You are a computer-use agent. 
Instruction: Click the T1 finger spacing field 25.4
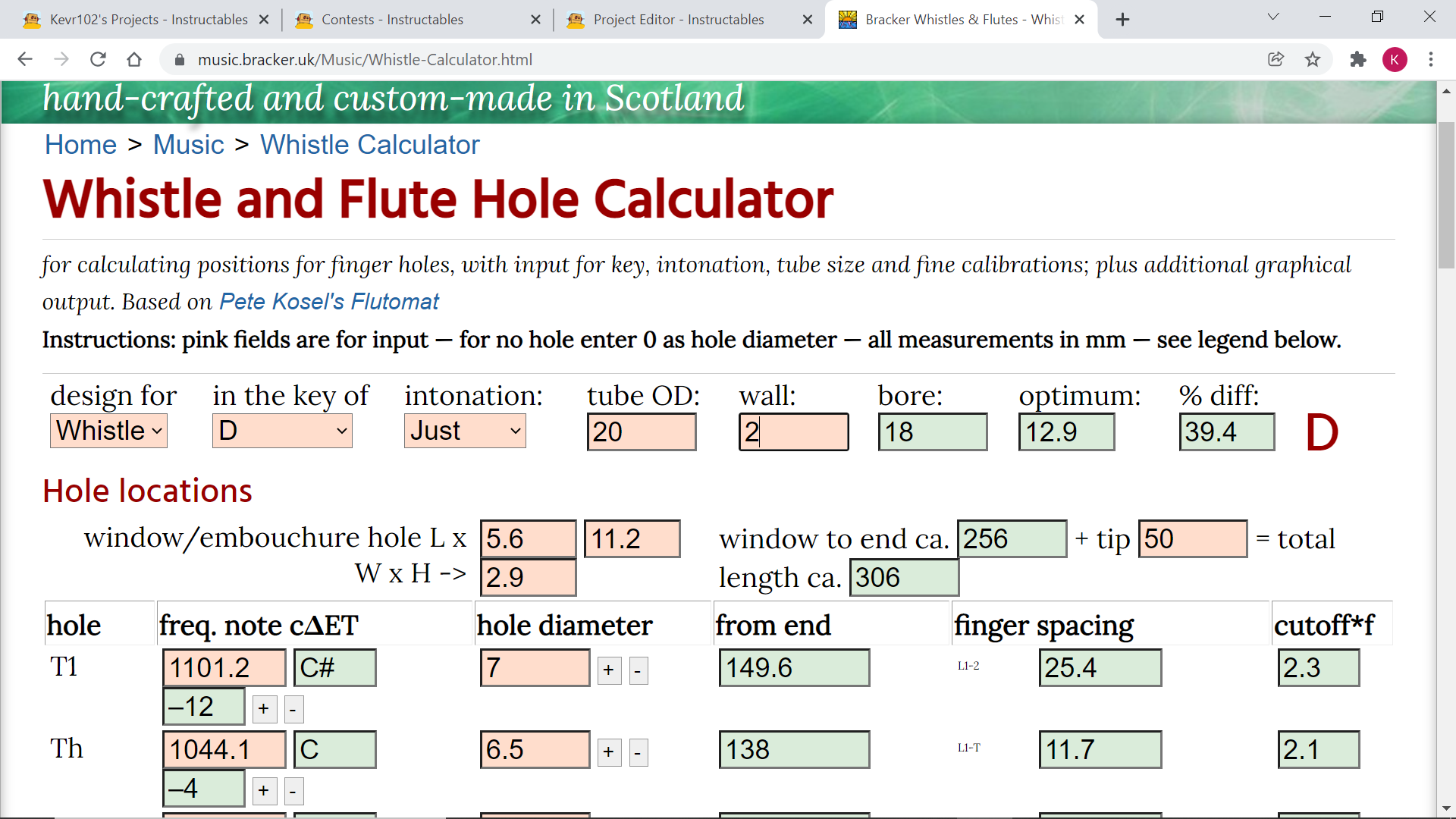[x=1100, y=668]
